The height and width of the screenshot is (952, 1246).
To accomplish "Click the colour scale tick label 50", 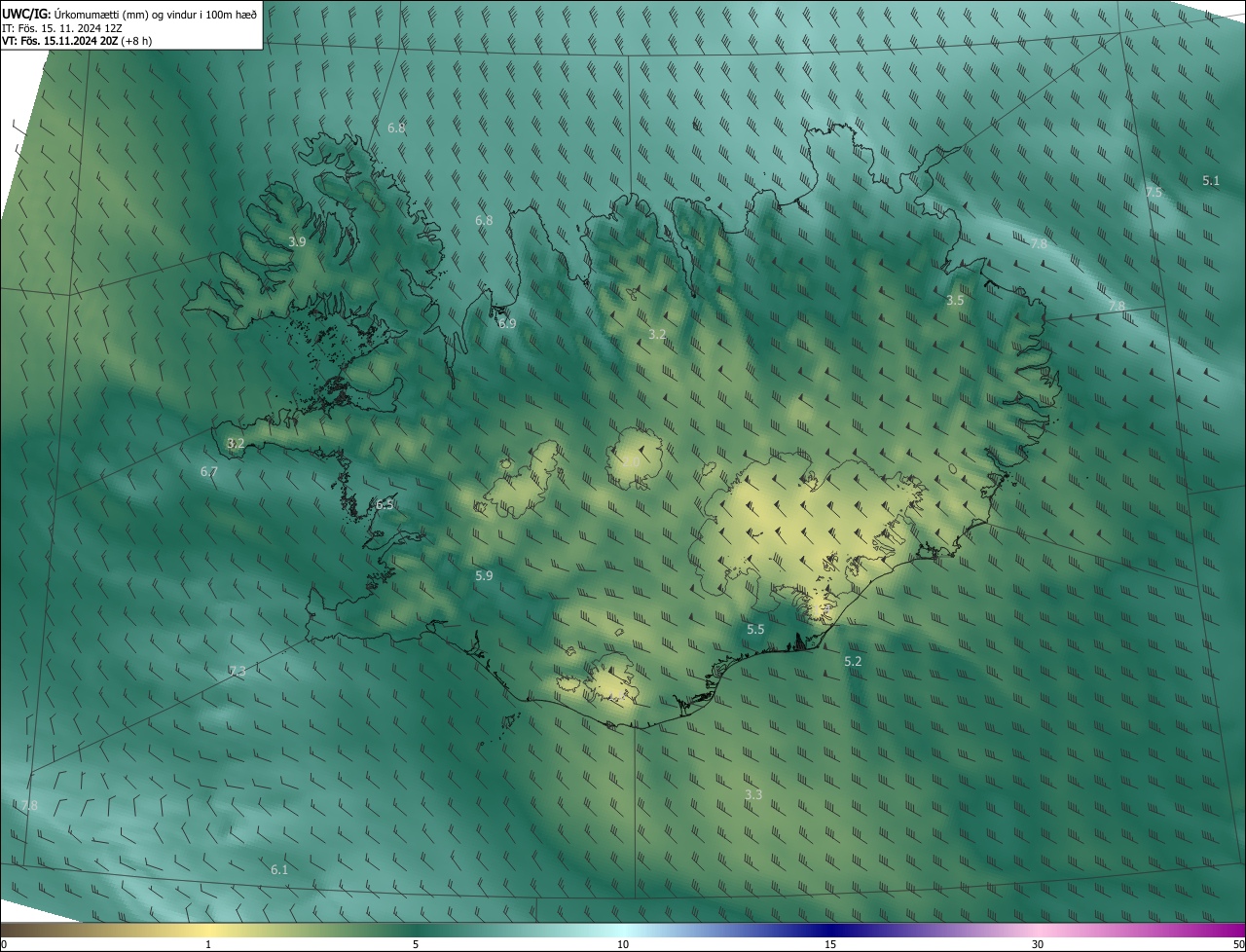I will point(1238,944).
